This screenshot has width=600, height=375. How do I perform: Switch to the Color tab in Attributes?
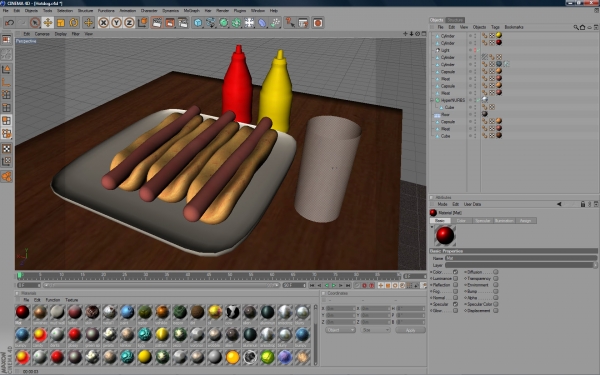pos(461,221)
